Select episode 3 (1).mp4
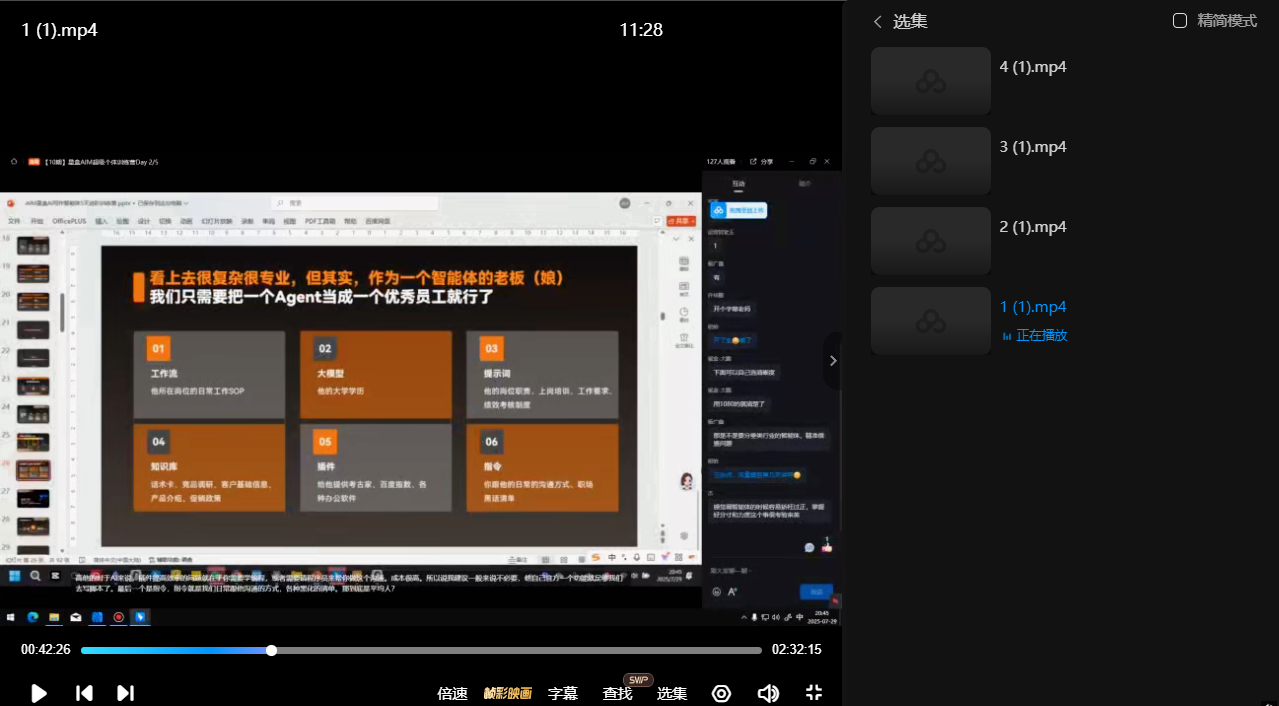The height and width of the screenshot is (706, 1279). point(1032,146)
